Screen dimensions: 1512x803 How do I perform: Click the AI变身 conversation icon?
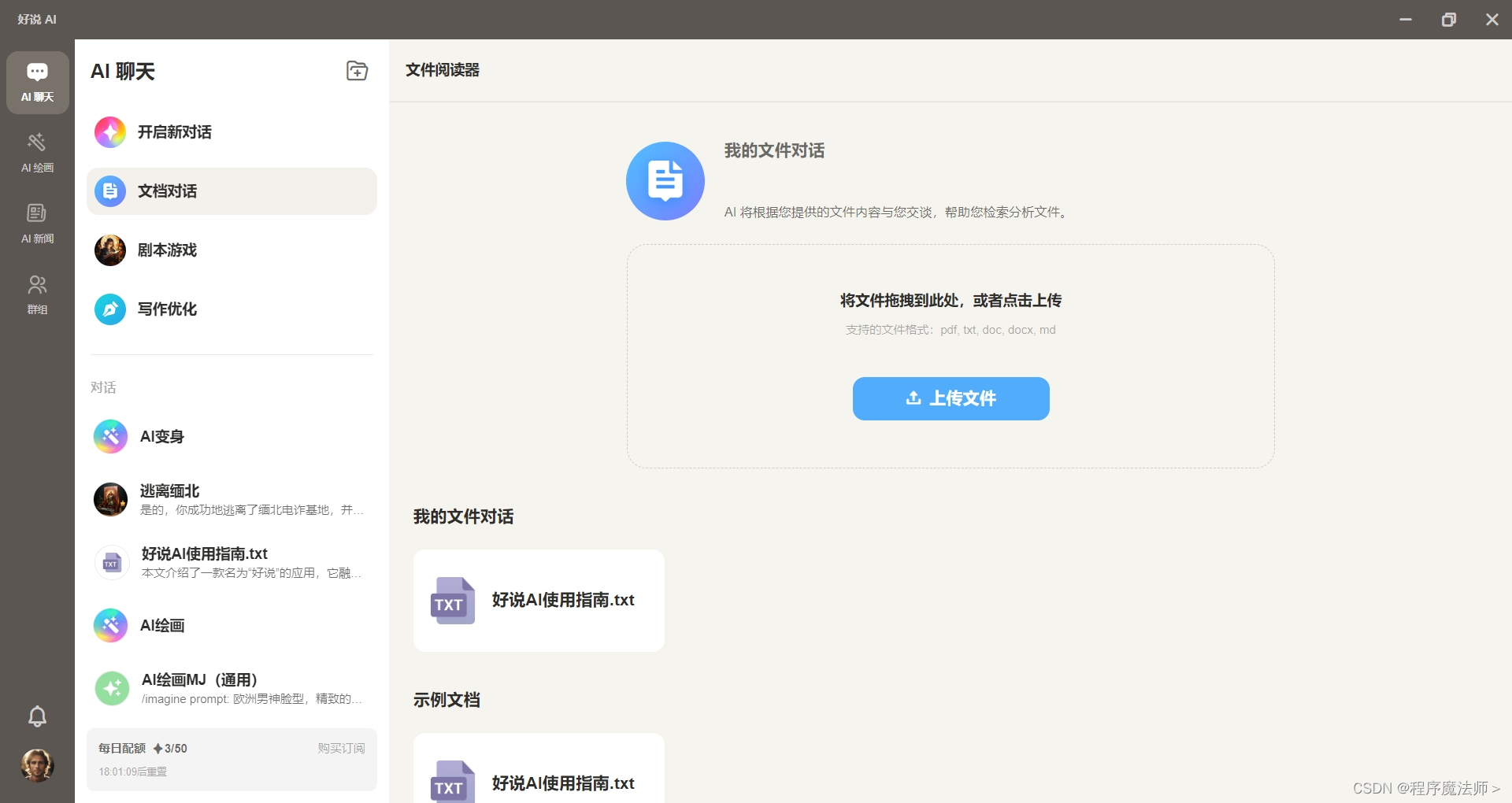[x=110, y=437]
